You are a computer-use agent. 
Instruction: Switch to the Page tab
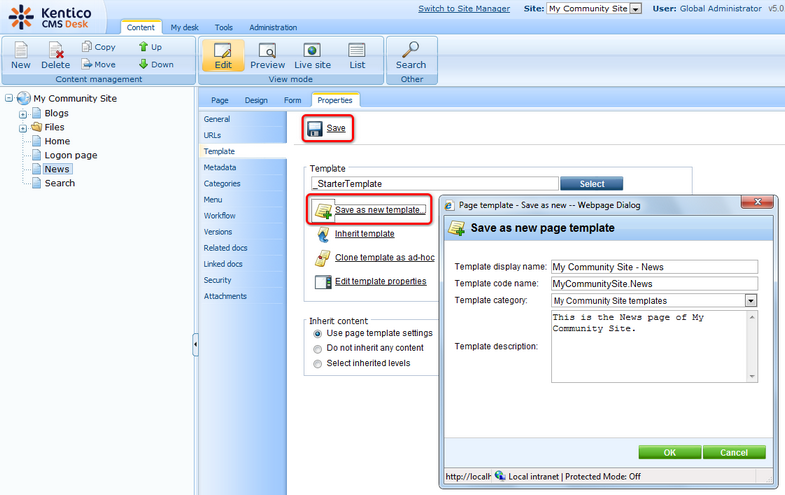pos(219,100)
